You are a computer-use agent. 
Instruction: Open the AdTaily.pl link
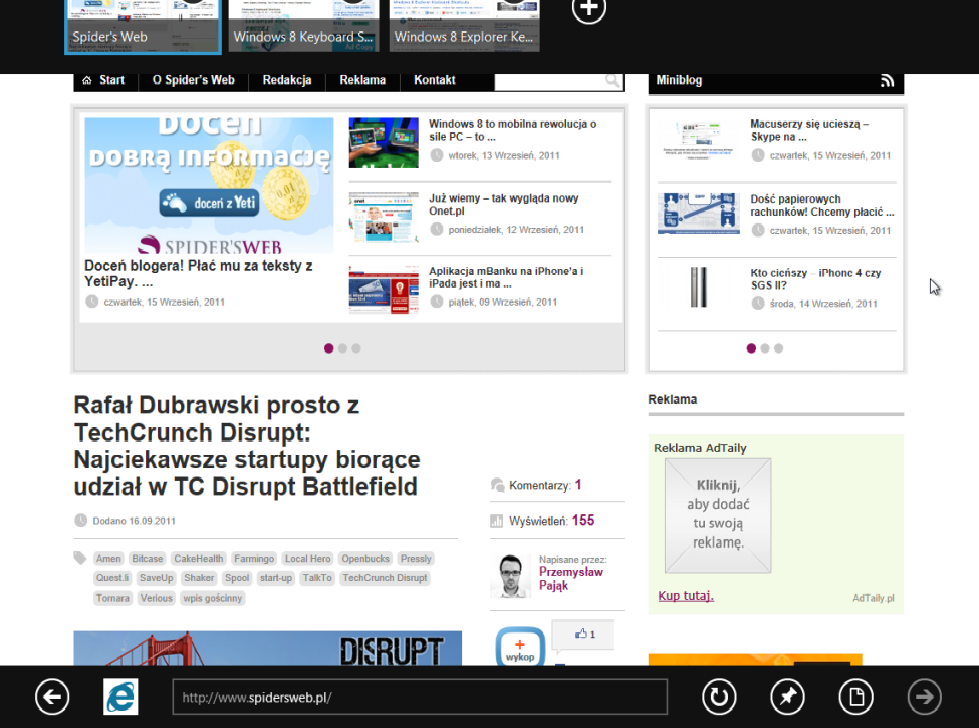pyautogui.click(x=873, y=598)
